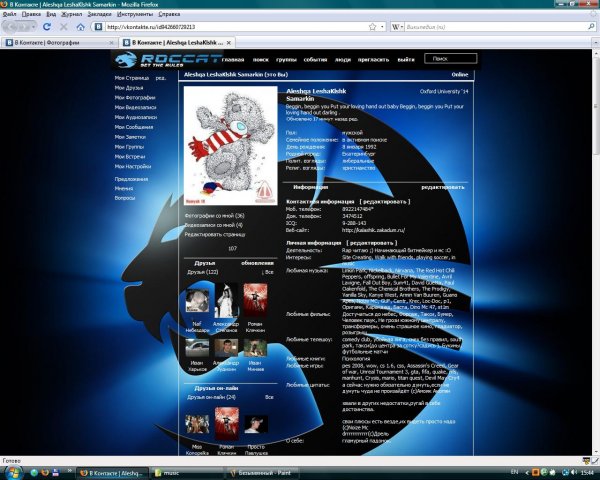Image resolution: width=600 pixels, height=480 pixels.
Task: Open группы in the site header
Action: point(286,59)
